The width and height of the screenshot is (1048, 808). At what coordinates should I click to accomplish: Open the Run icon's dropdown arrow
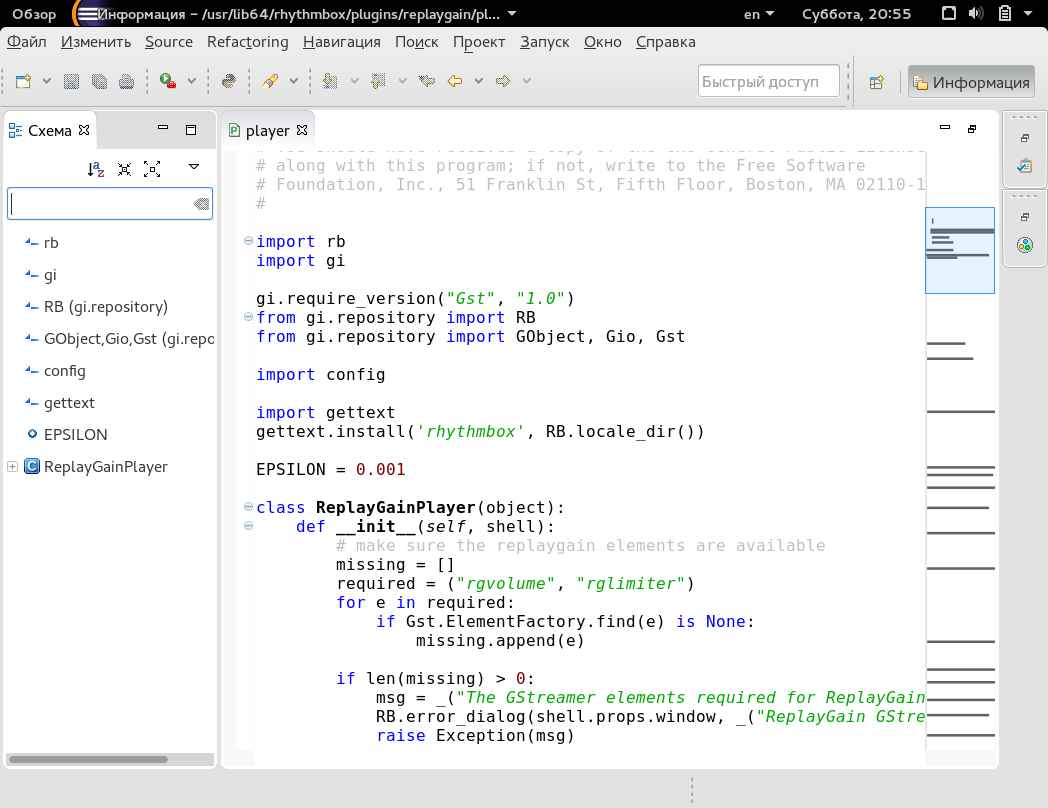(192, 82)
